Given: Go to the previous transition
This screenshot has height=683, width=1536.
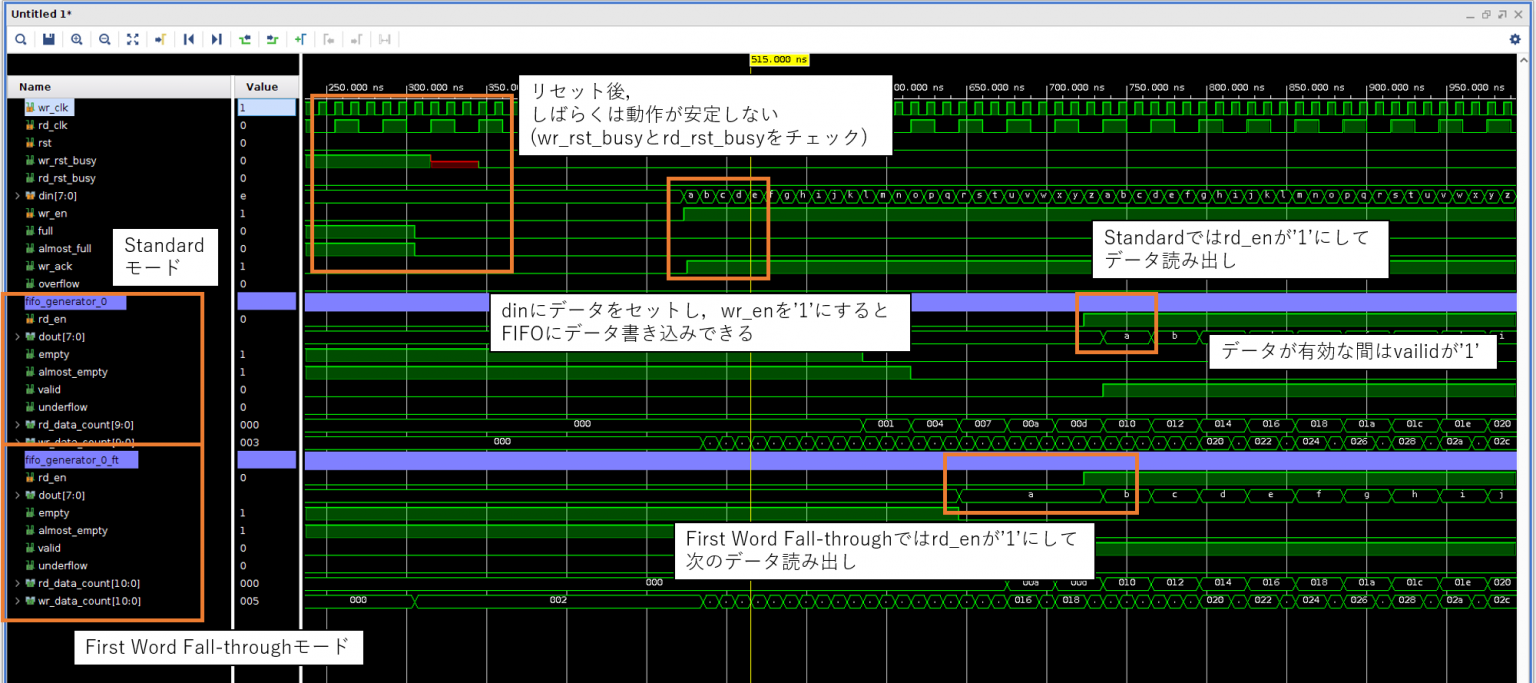Looking at the screenshot, I should tap(244, 39).
